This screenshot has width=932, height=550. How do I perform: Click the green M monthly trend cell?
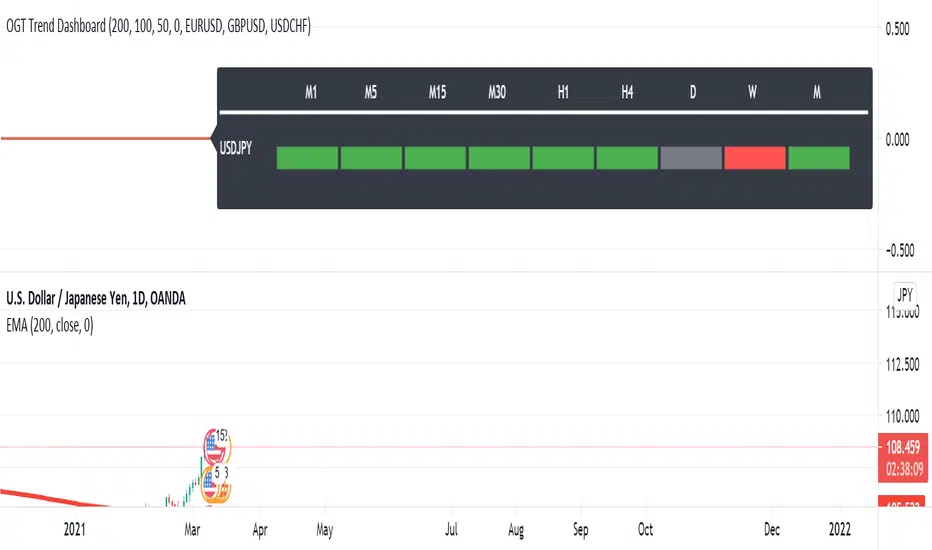[819, 158]
